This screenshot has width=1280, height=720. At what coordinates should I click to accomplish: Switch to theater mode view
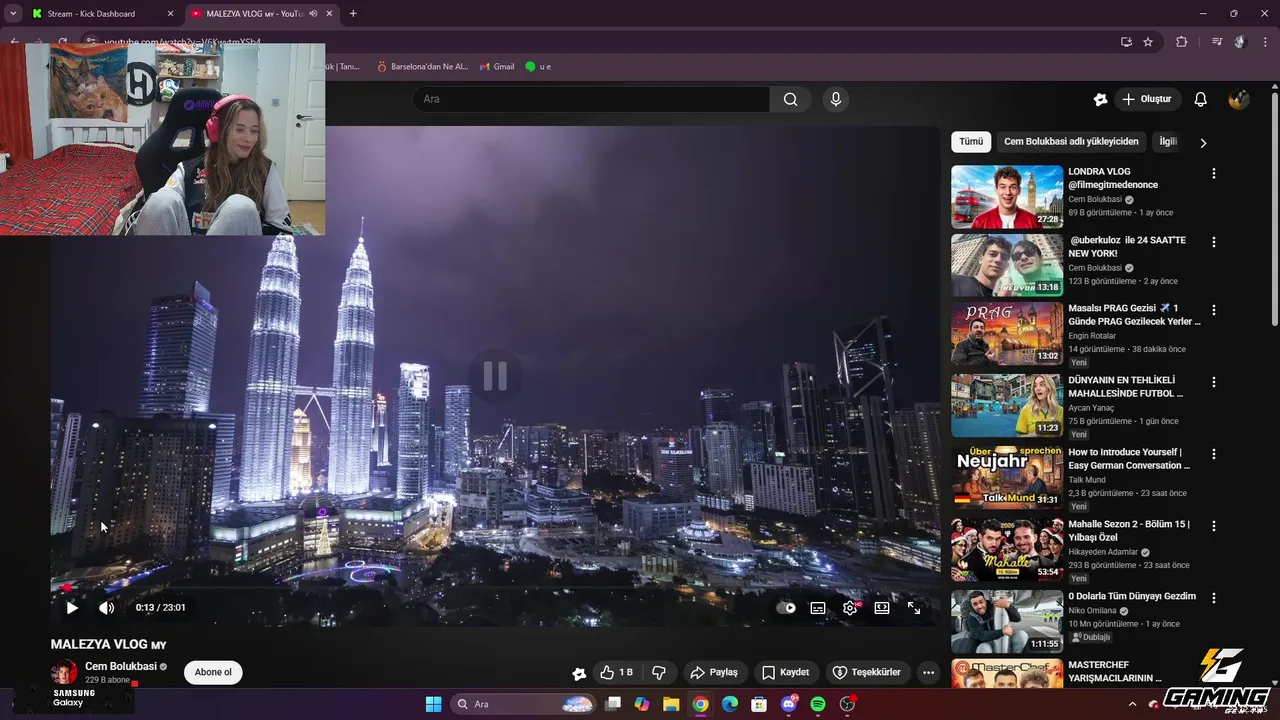882,607
